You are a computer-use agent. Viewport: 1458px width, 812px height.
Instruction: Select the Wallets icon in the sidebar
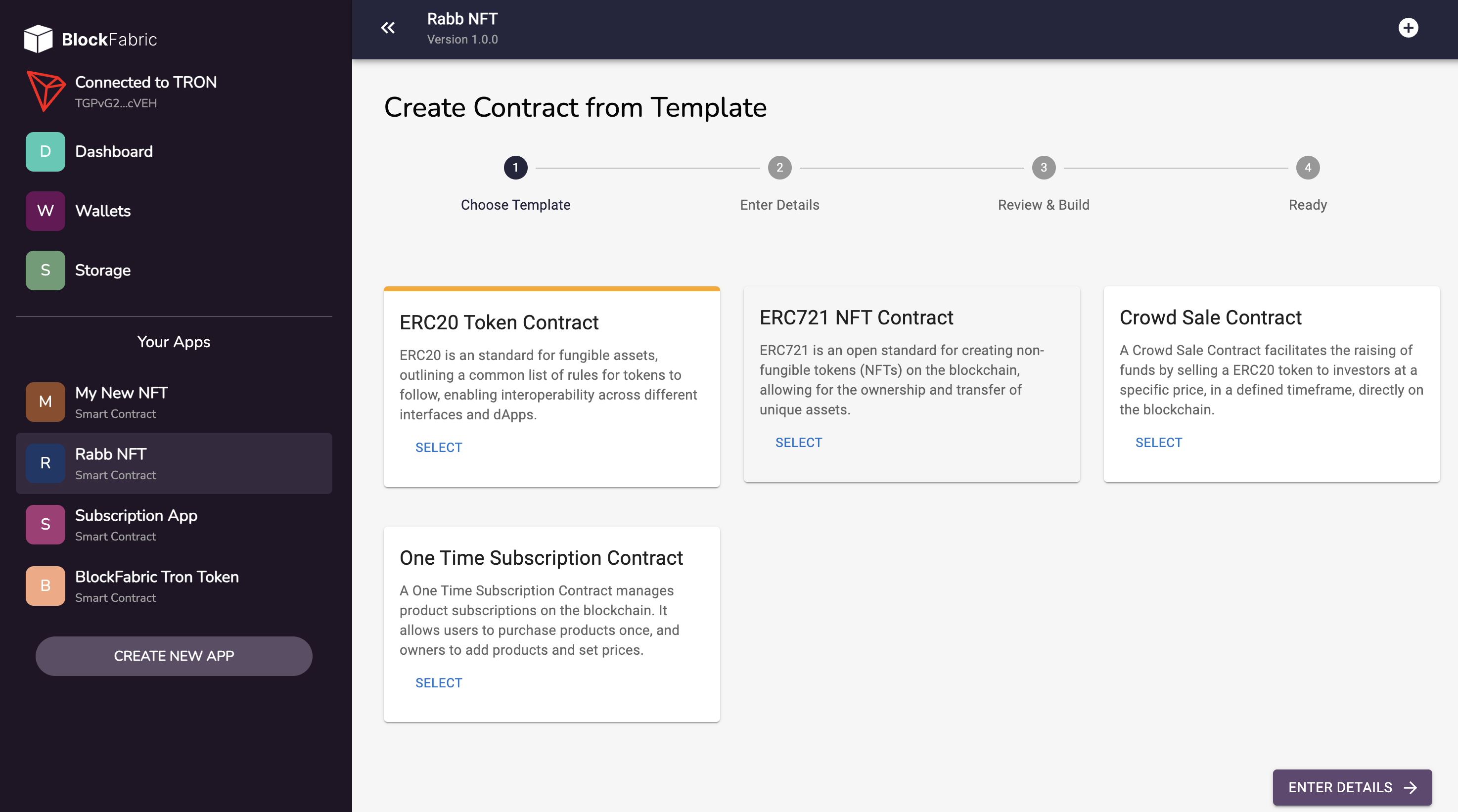click(45, 211)
